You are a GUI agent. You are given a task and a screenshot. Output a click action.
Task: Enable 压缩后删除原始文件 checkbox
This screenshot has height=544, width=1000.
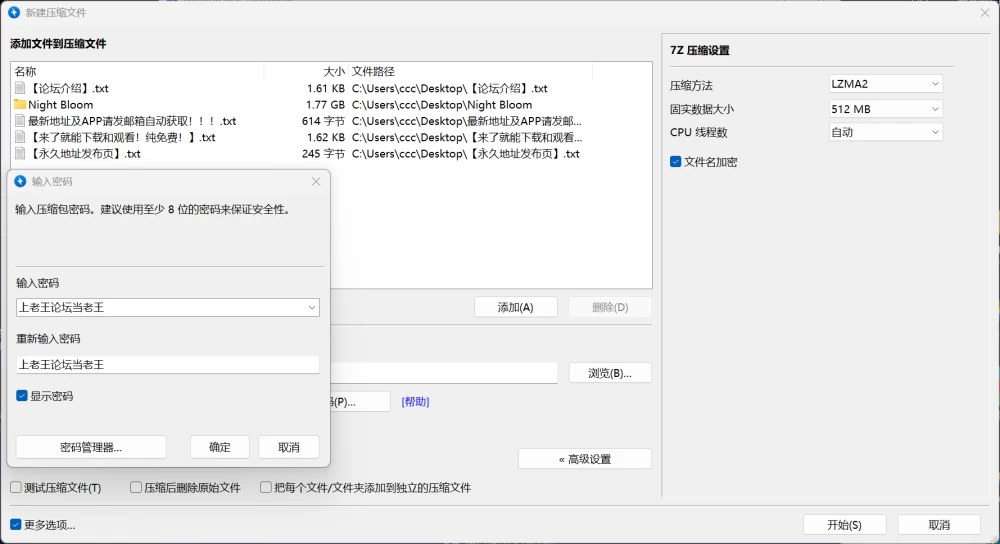point(136,488)
